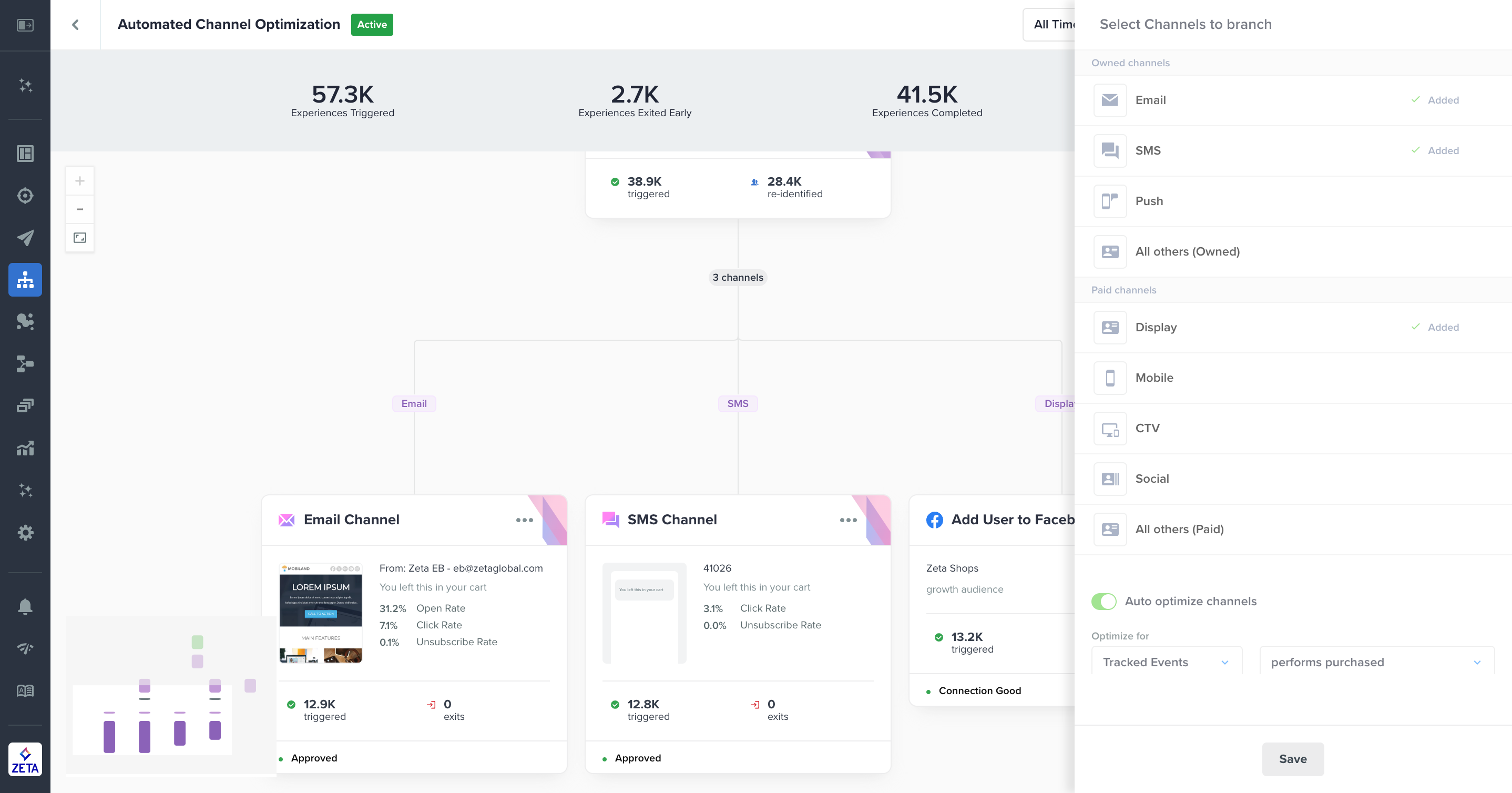Click the zoom in control on canvas

click(80, 181)
